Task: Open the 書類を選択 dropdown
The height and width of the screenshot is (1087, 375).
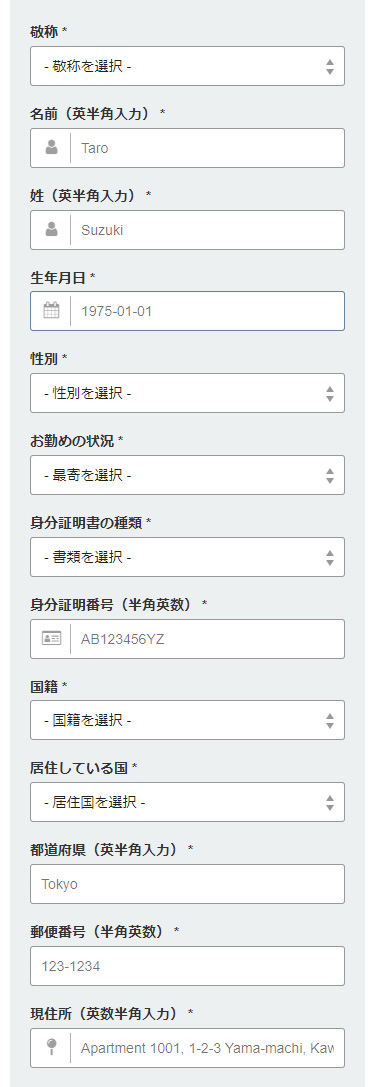Action: click(187, 557)
